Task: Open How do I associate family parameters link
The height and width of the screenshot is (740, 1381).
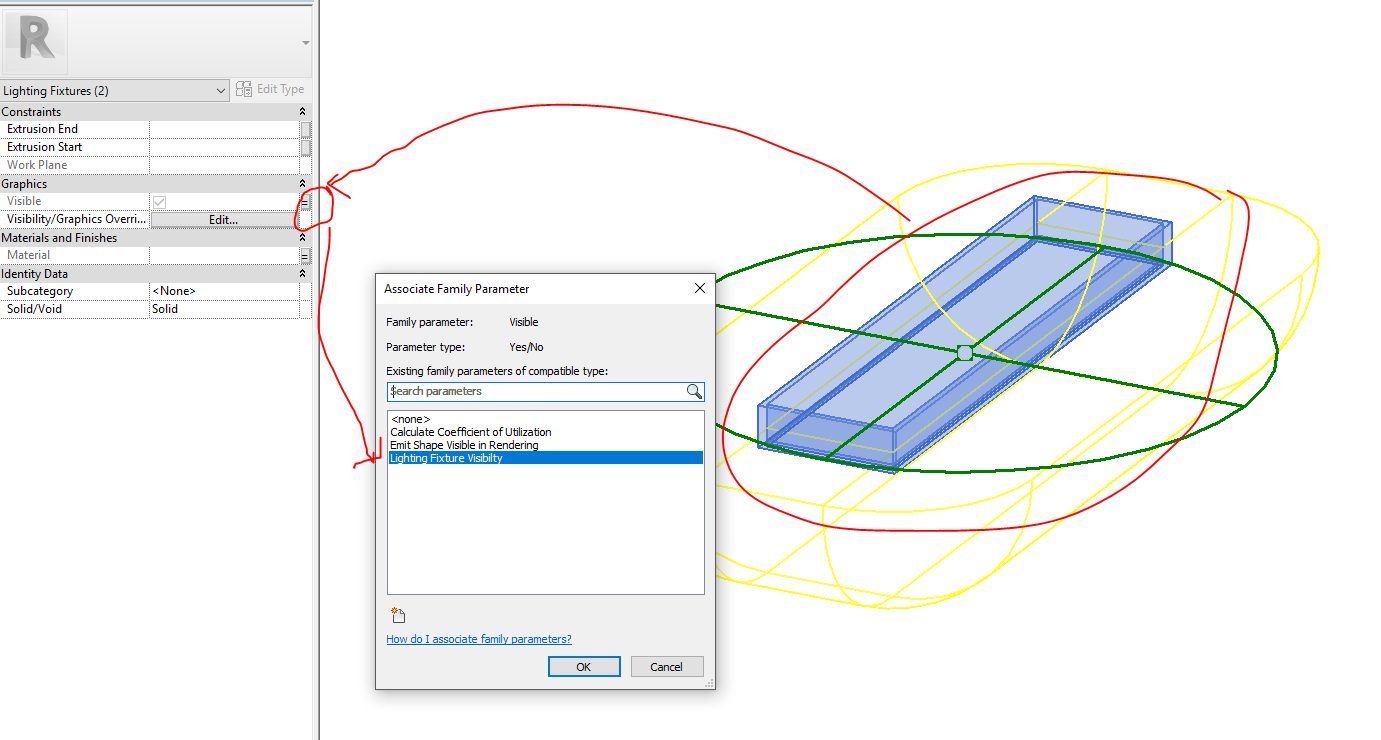Action: [479, 639]
